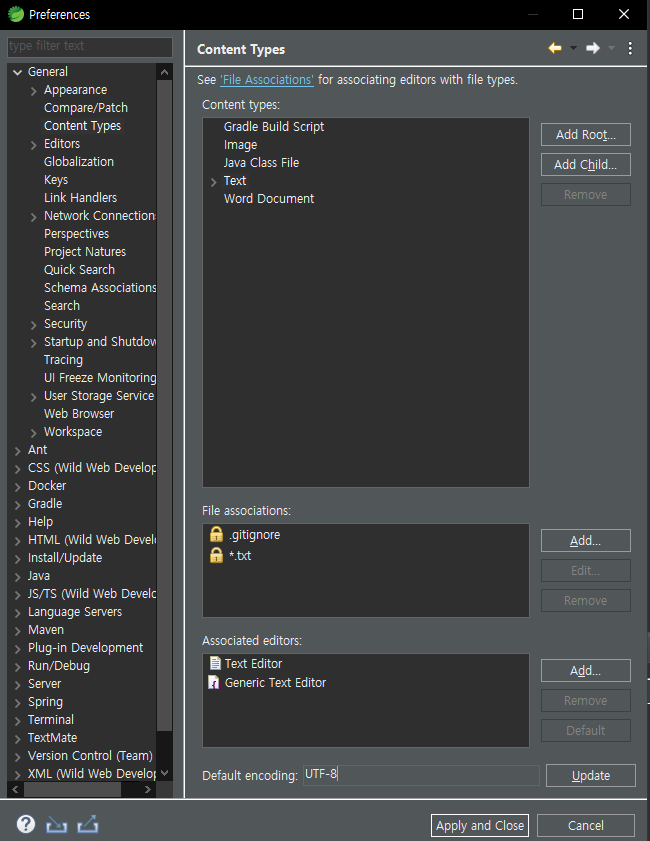Screen dimensions: 650x841
Task: Click the Text Editor document icon
Action: [x=215, y=663]
